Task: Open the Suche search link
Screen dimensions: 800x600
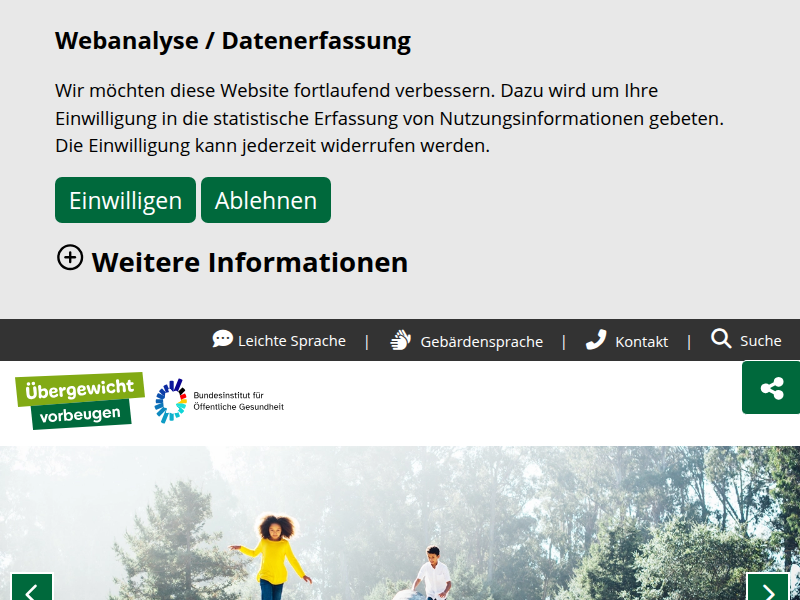Action: [x=746, y=339]
